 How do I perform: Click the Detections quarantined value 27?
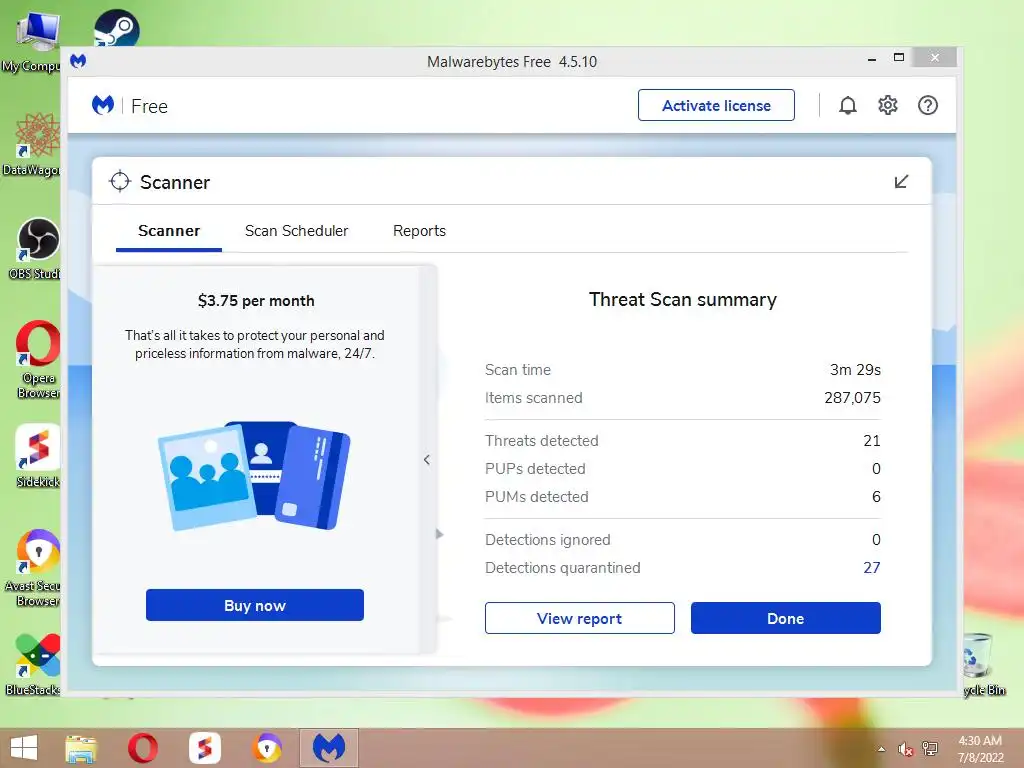click(x=872, y=568)
